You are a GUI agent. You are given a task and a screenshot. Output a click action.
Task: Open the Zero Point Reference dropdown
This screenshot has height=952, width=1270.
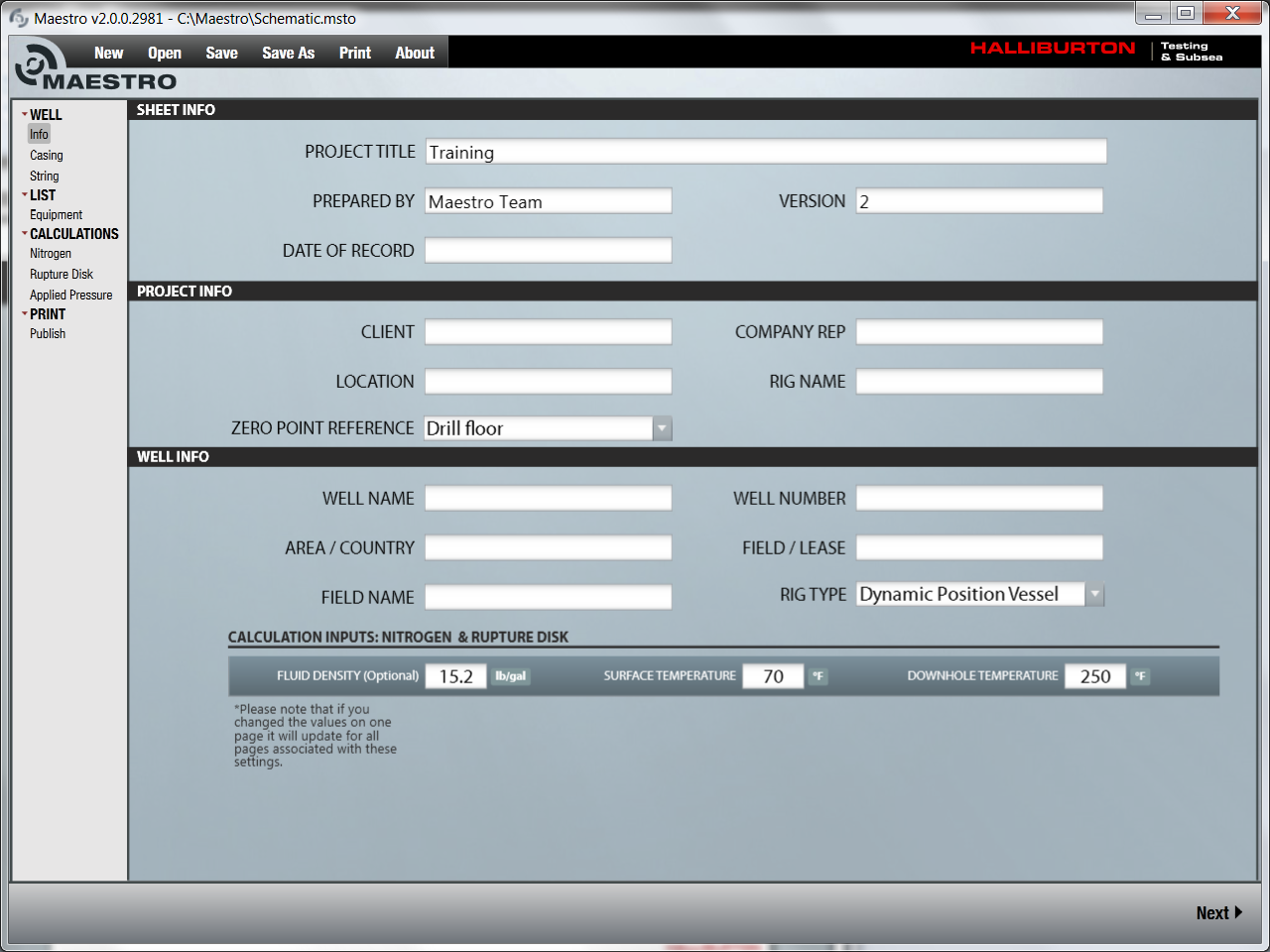662,428
